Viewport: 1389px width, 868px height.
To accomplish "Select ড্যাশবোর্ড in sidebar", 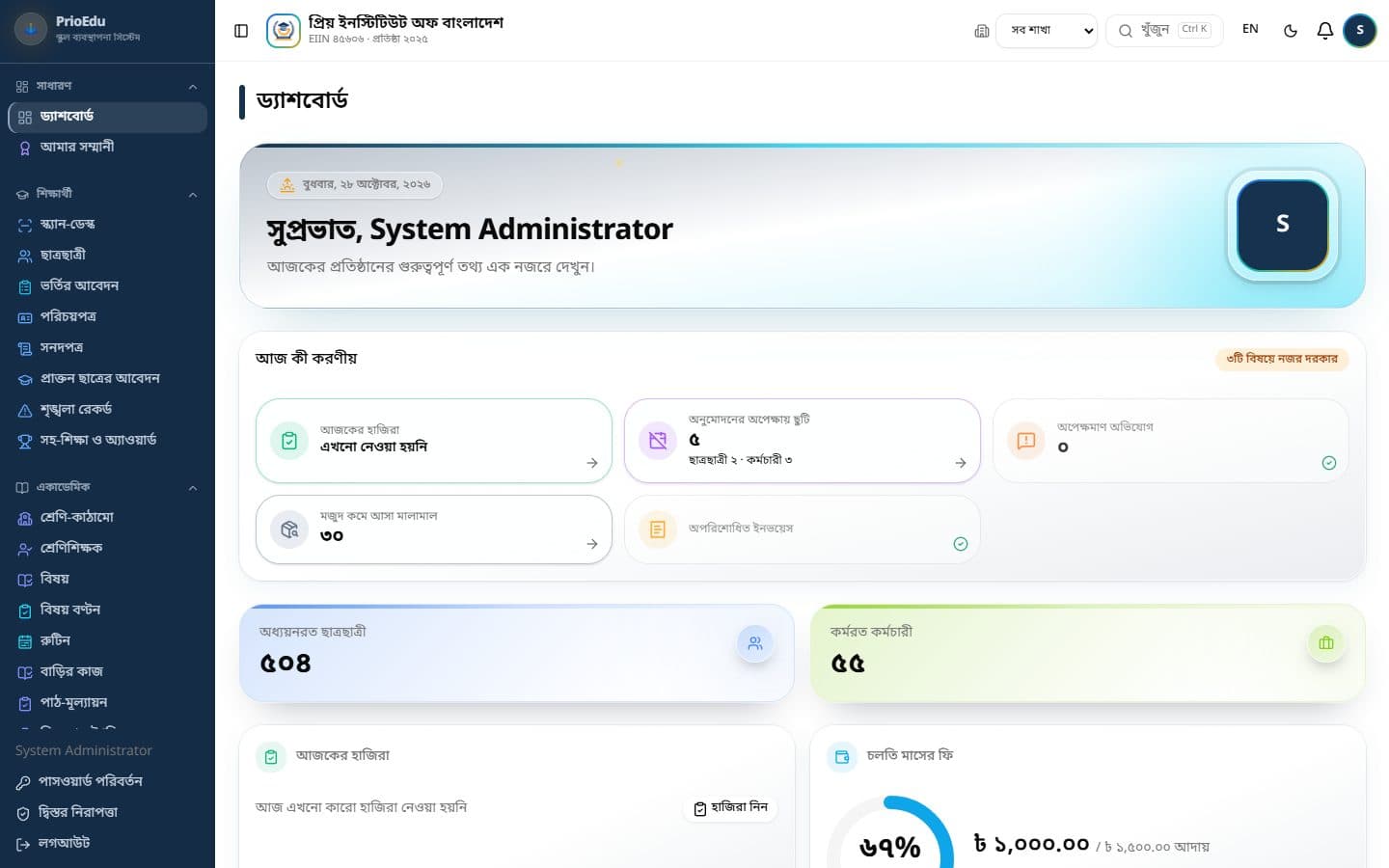I will (107, 117).
